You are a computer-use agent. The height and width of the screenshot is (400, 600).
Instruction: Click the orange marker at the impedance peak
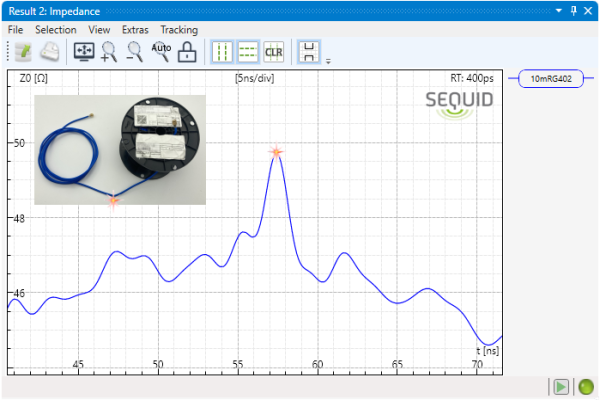(276, 153)
